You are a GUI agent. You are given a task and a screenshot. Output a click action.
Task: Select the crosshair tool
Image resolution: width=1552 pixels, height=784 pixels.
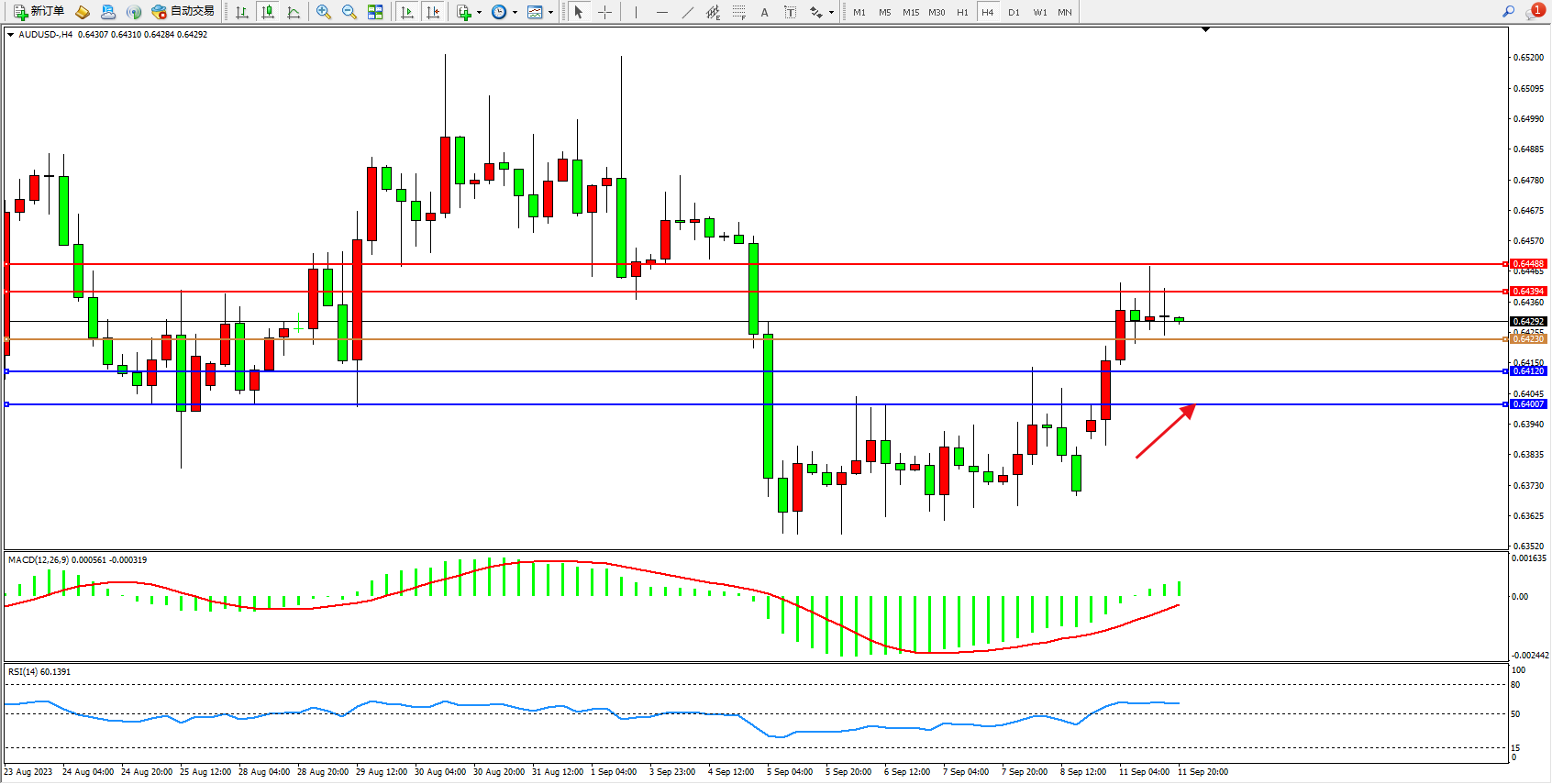[x=605, y=12]
